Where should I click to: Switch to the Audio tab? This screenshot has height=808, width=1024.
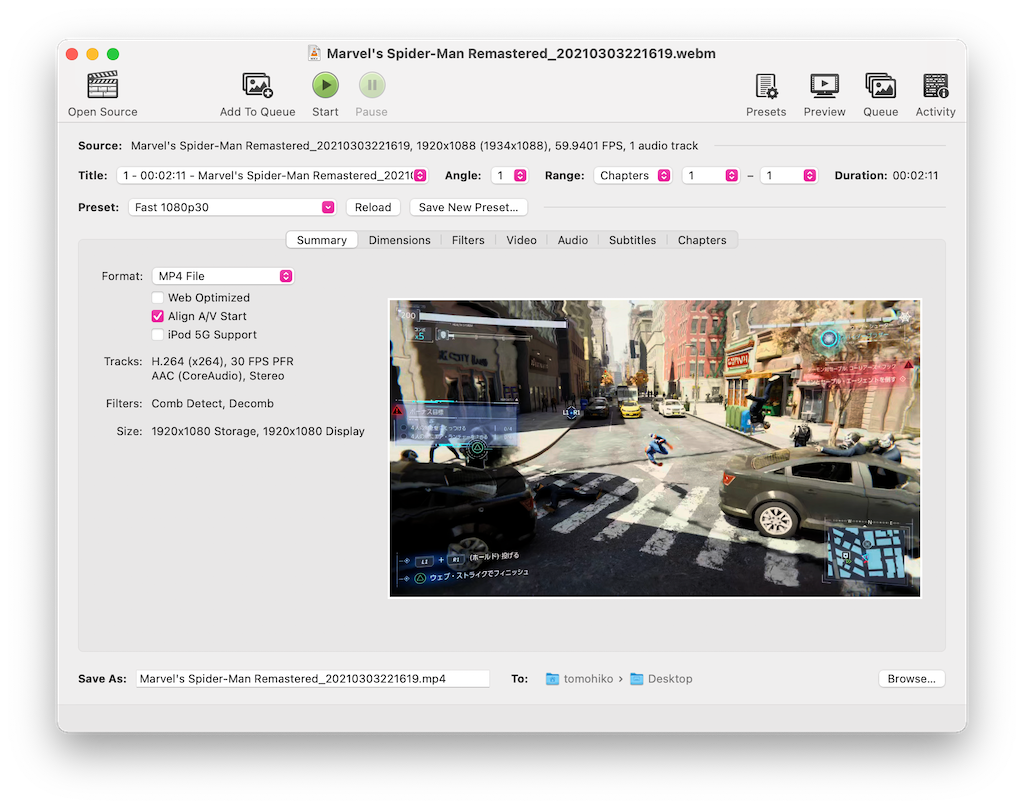click(573, 240)
